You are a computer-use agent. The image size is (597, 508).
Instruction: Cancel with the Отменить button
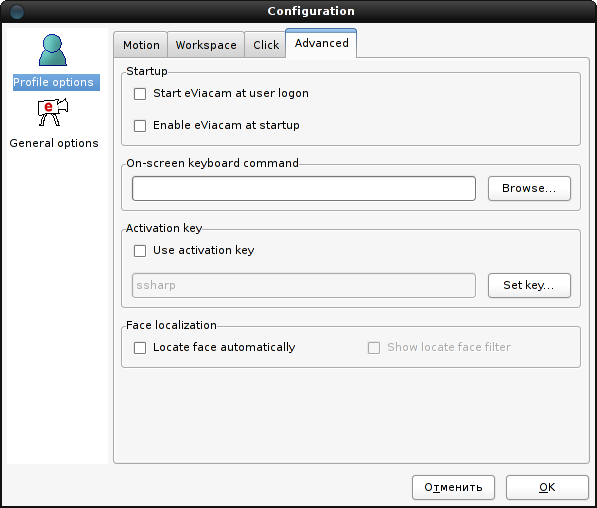click(x=453, y=487)
